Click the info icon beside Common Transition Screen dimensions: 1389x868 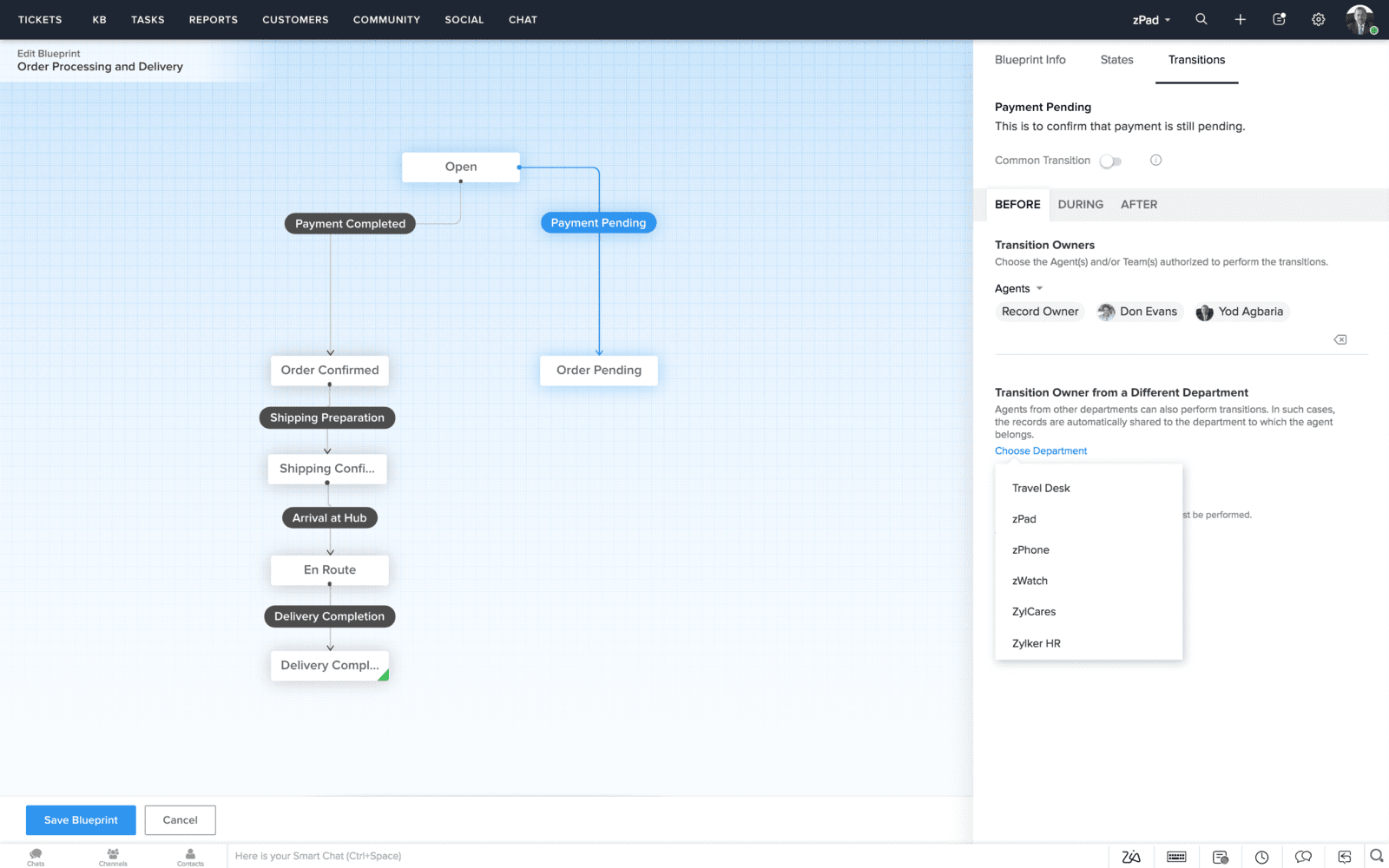(1156, 161)
